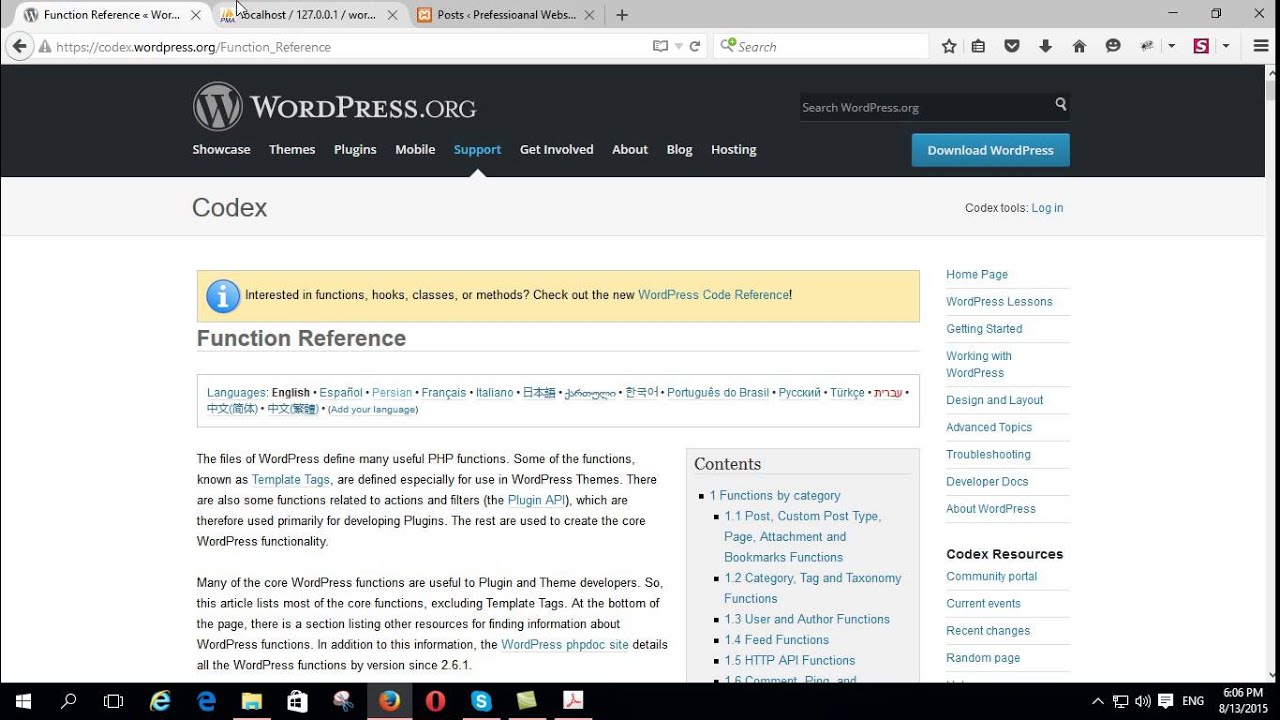Viewport: 1280px width, 720px height.
Task: Go to the Firefox home page icon
Action: tap(1079, 46)
